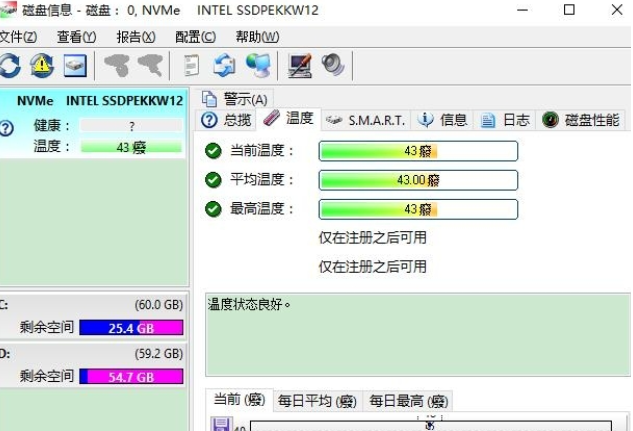Click the save floppy icon beside the chart
The image size is (633, 431).
(221, 424)
